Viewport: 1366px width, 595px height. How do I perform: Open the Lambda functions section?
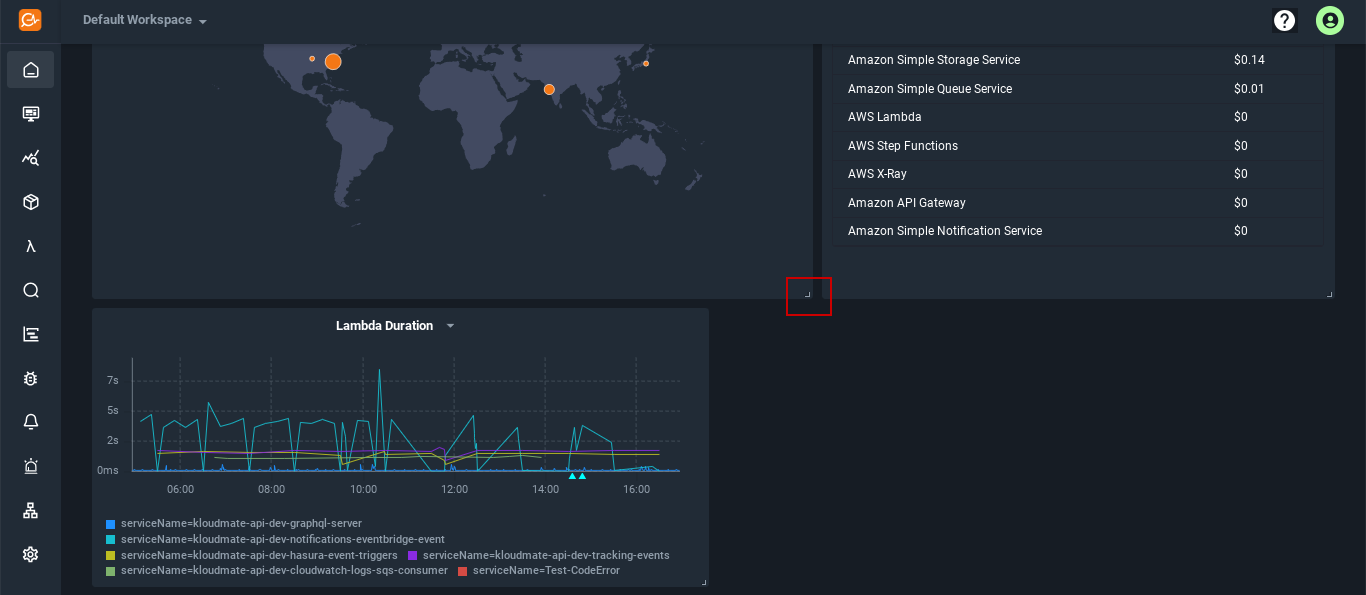tap(30, 246)
